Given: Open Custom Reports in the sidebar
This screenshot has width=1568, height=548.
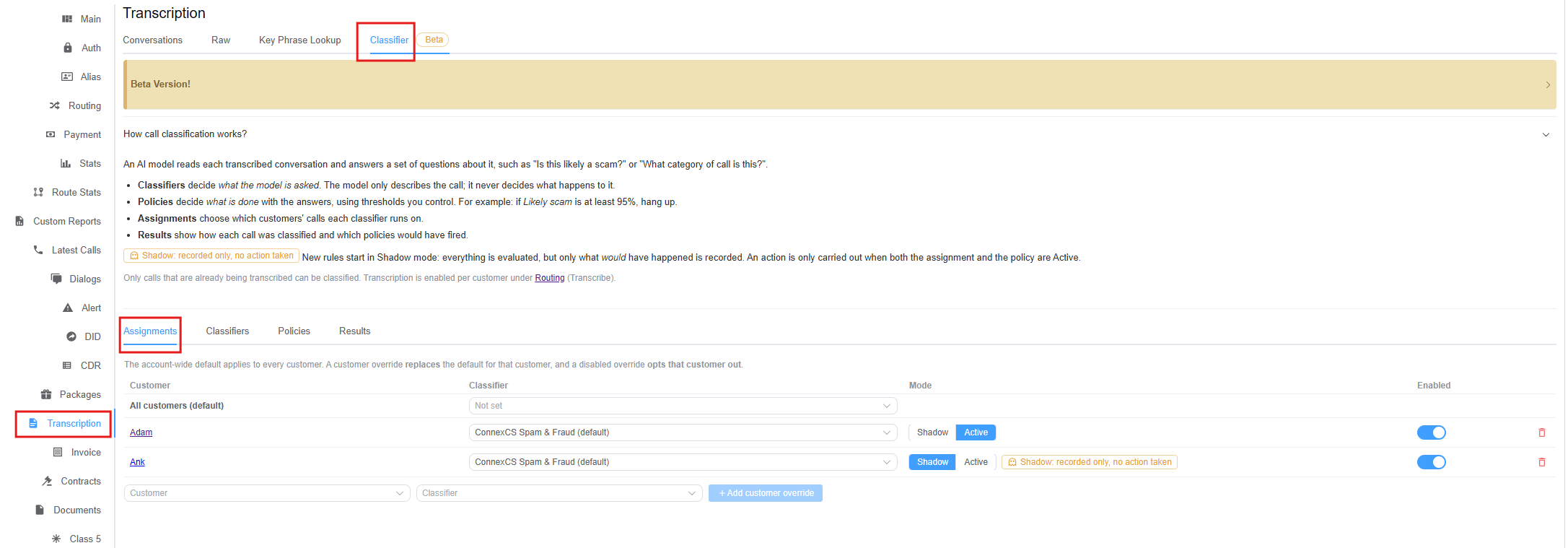Looking at the screenshot, I should pyautogui.click(x=67, y=221).
